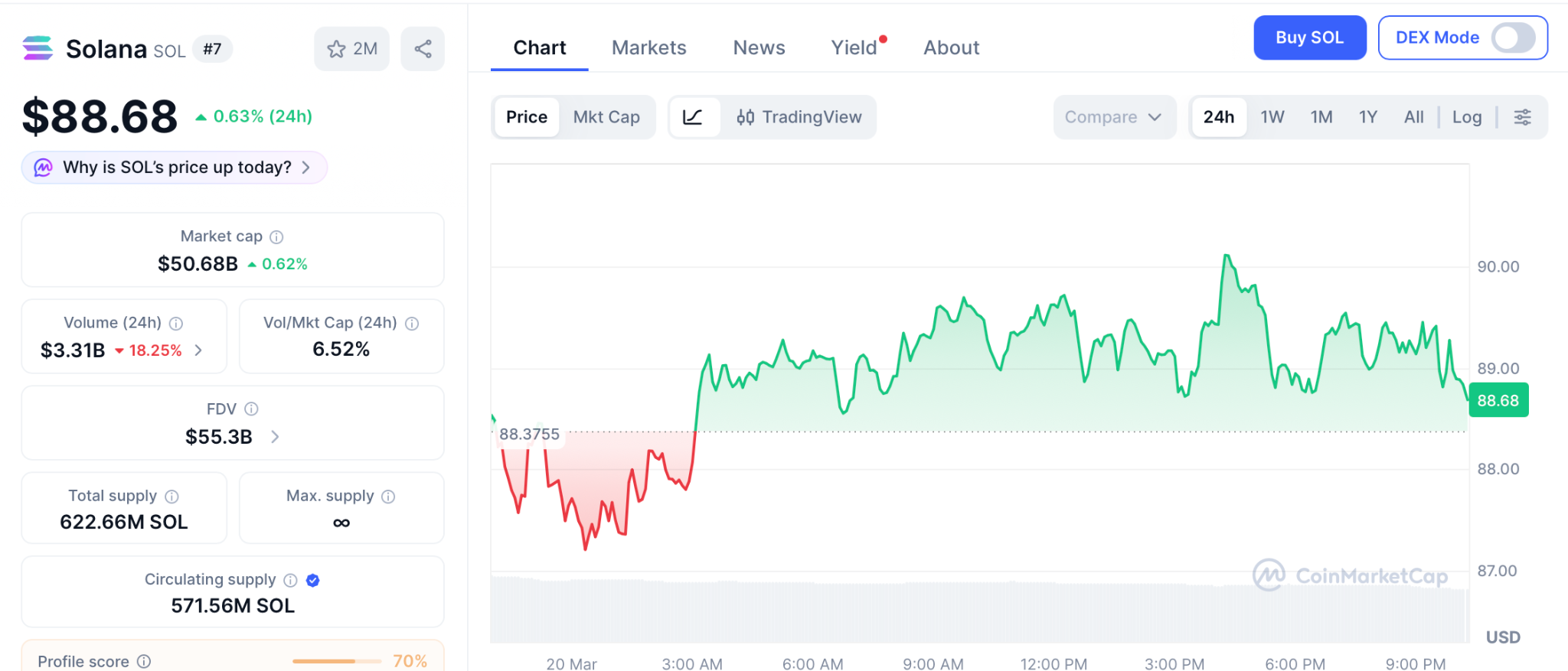
Task: Click the Max. supply info icon
Action: pyautogui.click(x=388, y=497)
